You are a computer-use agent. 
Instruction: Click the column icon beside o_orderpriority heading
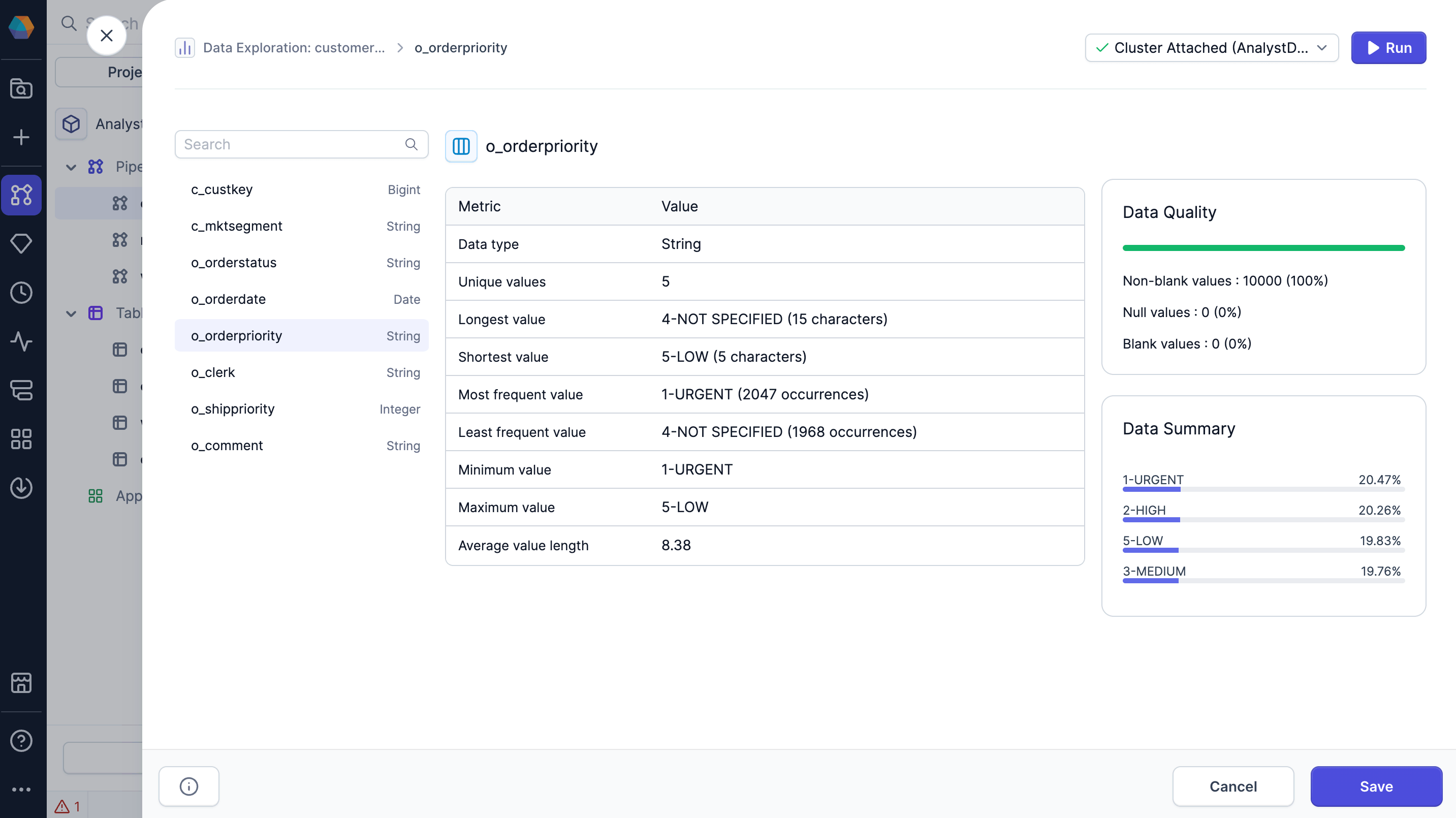tap(461, 146)
